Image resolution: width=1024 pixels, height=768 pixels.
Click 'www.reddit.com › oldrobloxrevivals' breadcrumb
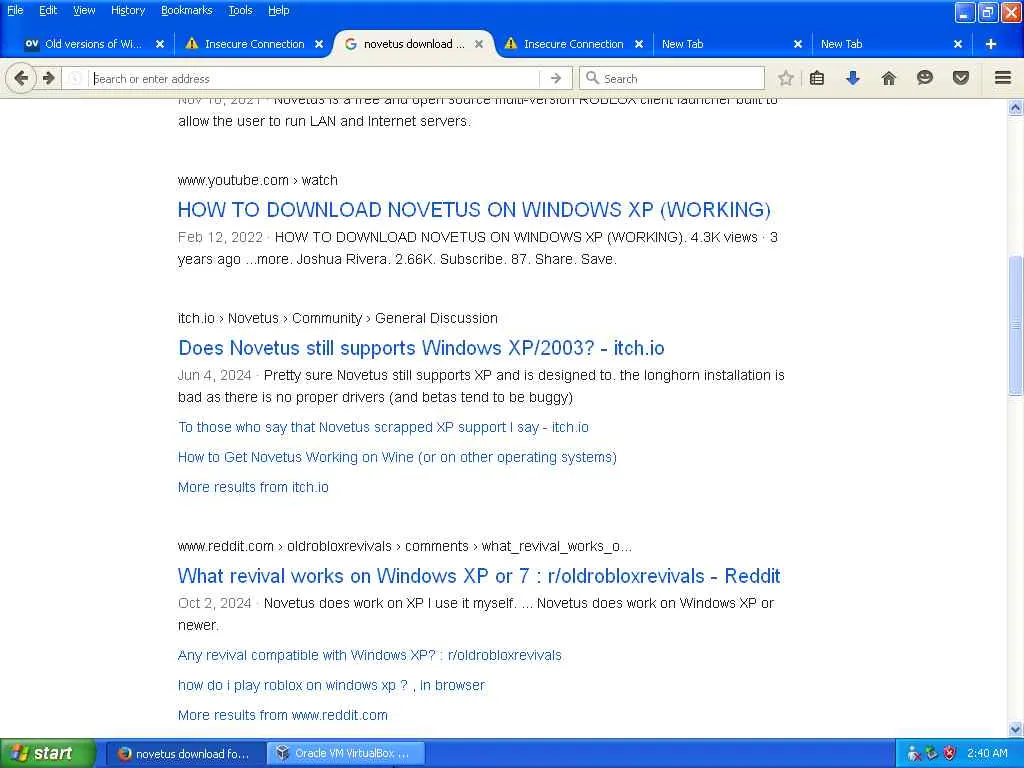pyautogui.click(x=405, y=546)
